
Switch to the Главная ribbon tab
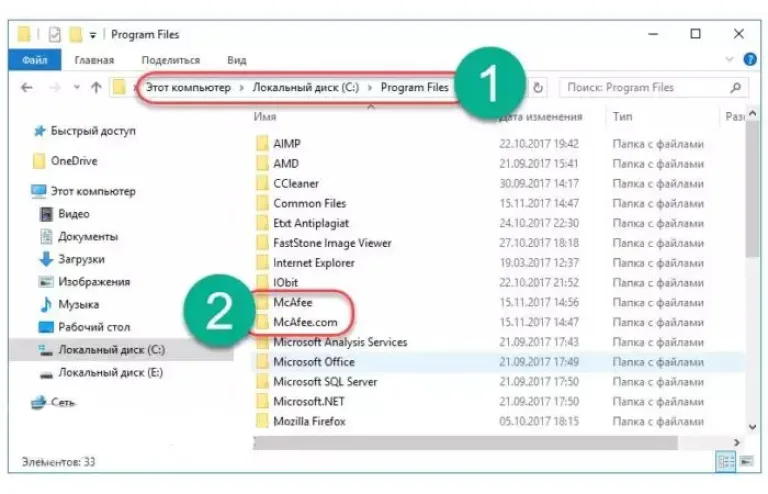click(94, 60)
